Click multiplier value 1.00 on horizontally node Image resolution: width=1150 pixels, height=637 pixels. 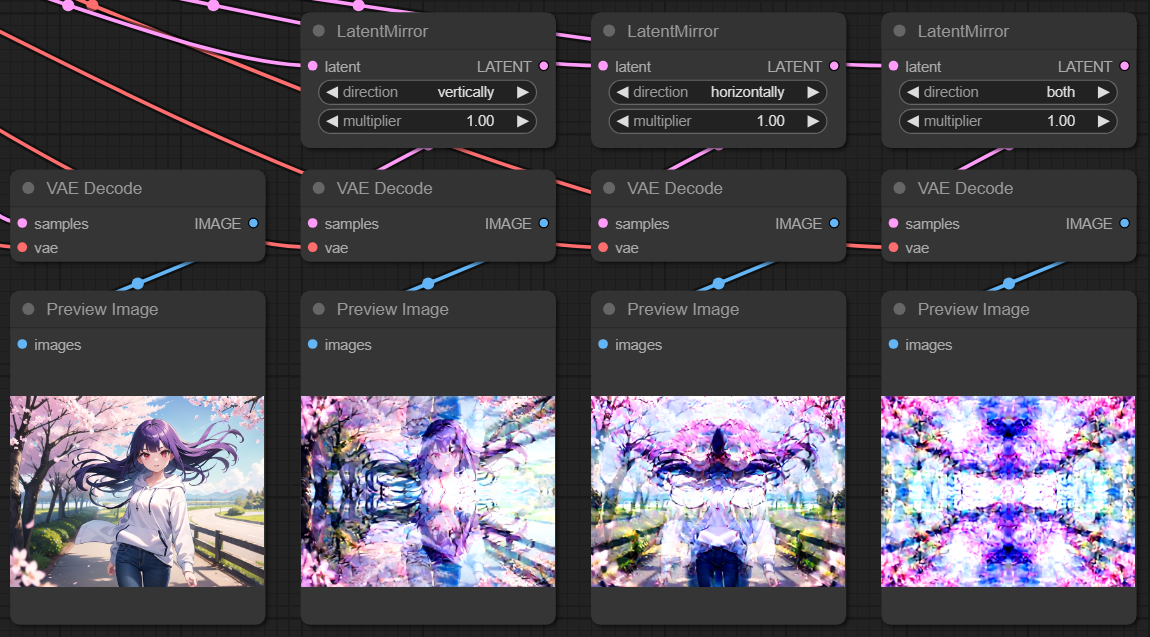[x=771, y=121]
